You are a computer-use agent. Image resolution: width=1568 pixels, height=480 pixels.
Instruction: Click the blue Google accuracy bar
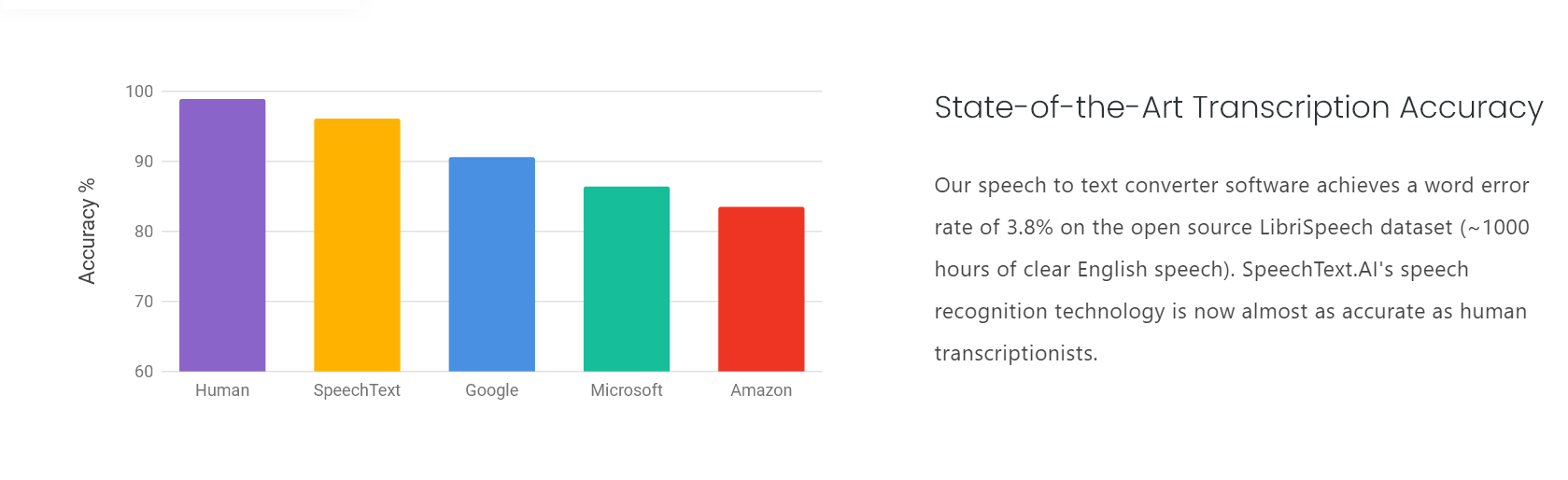click(492, 264)
